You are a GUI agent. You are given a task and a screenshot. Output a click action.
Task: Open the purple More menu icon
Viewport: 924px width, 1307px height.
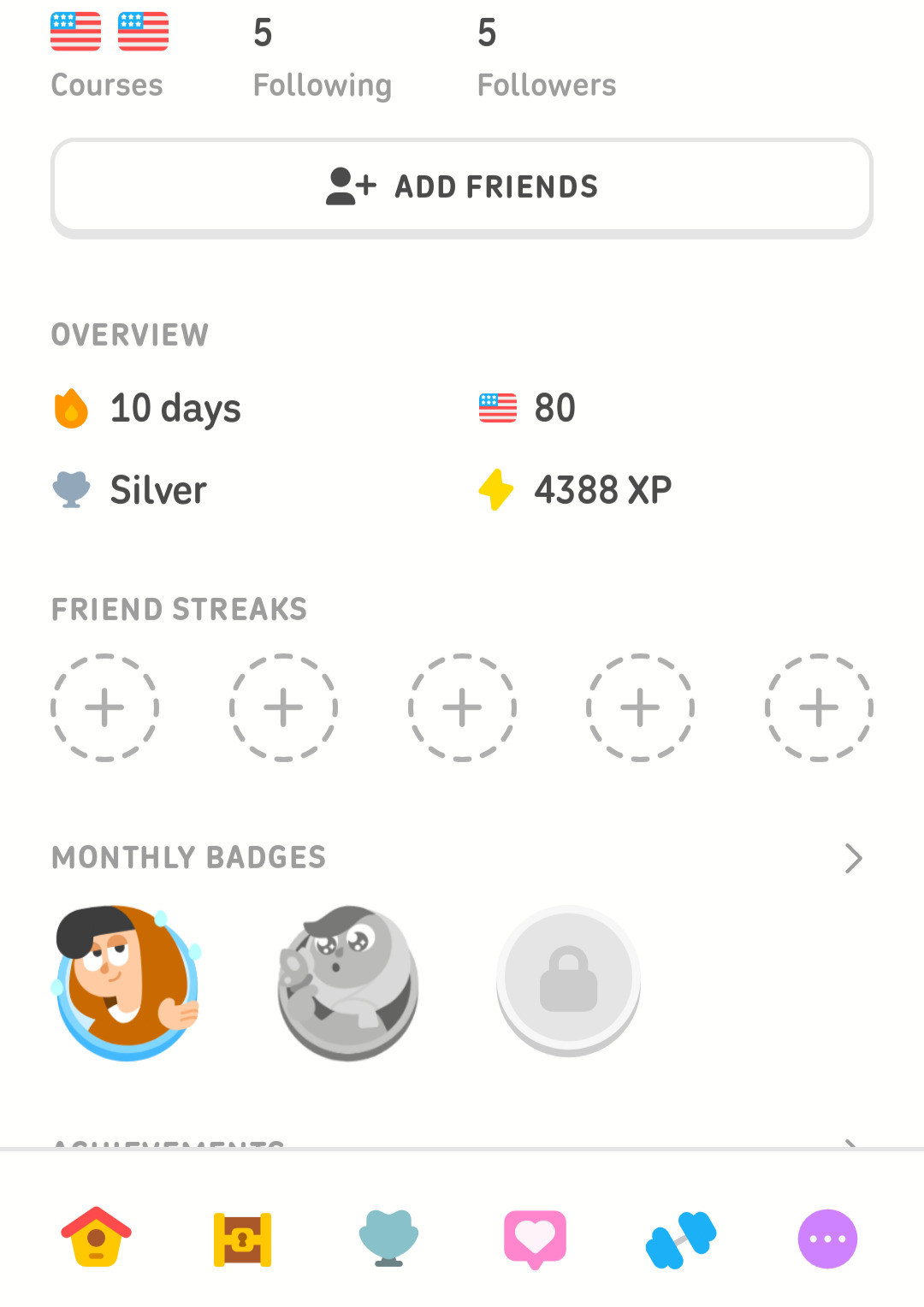[827, 1239]
